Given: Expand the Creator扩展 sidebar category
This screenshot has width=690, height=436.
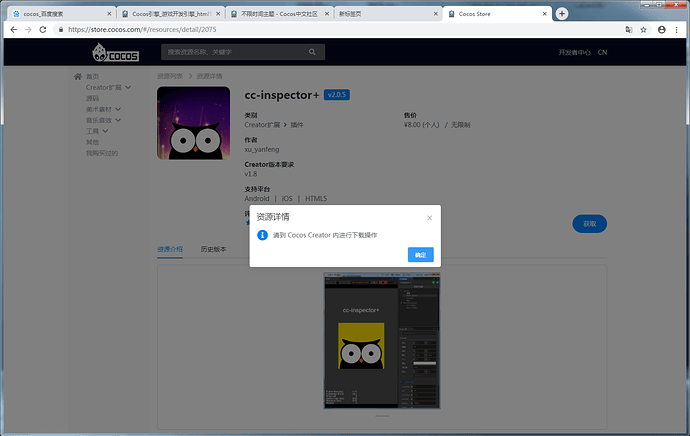Looking at the screenshot, I should [x=108, y=88].
